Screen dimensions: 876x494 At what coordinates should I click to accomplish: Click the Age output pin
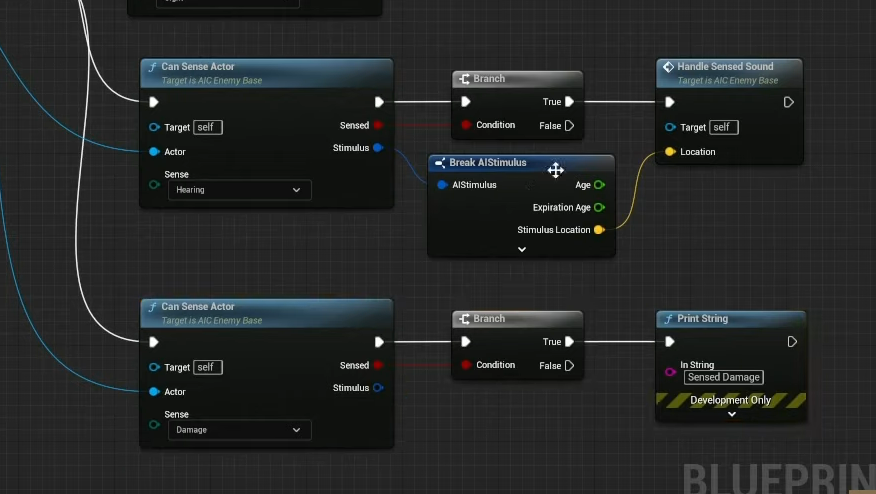coord(599,185)
